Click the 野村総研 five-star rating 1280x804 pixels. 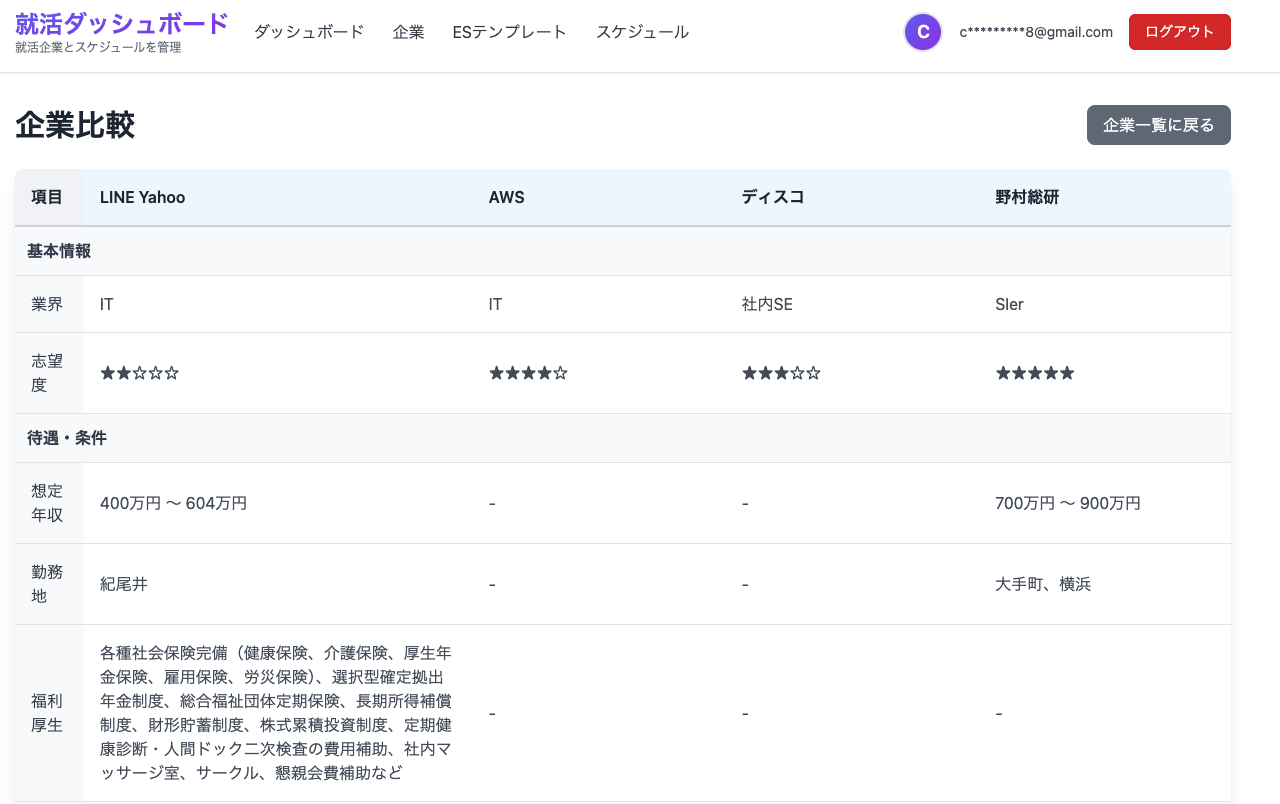(x=1035, y=373)
